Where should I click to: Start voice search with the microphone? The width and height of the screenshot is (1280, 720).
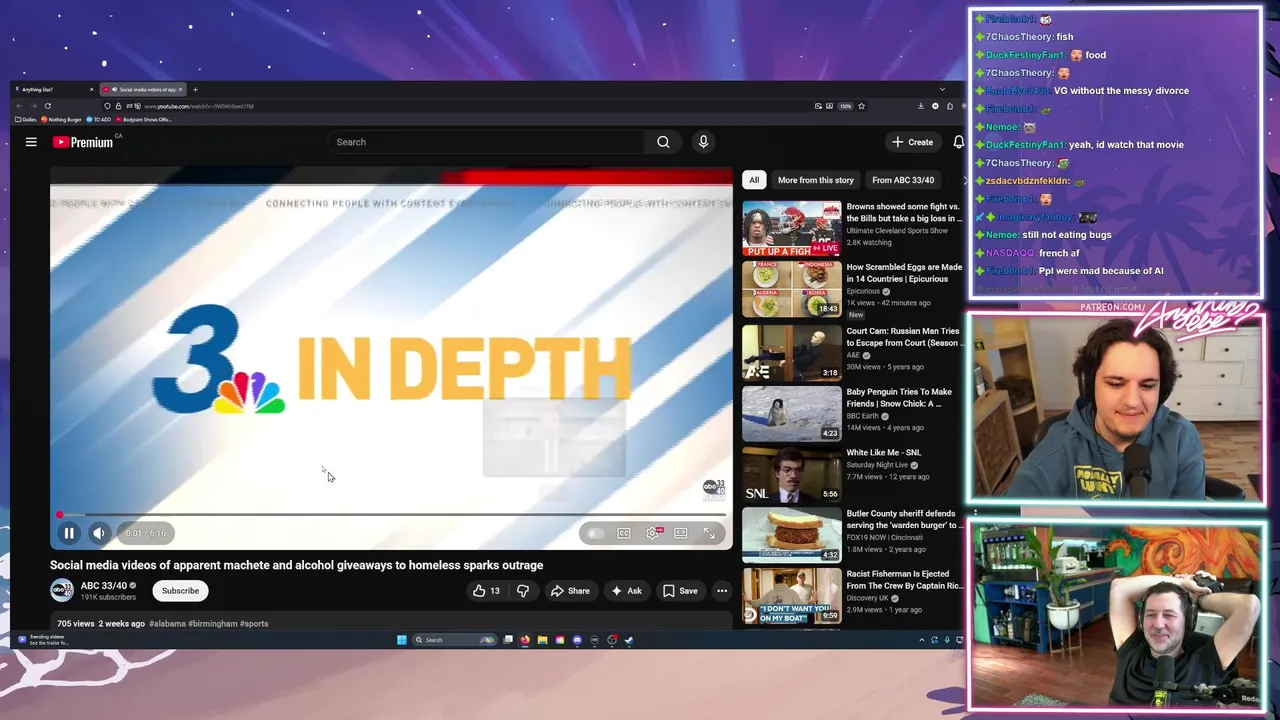[x=703, y=142]
